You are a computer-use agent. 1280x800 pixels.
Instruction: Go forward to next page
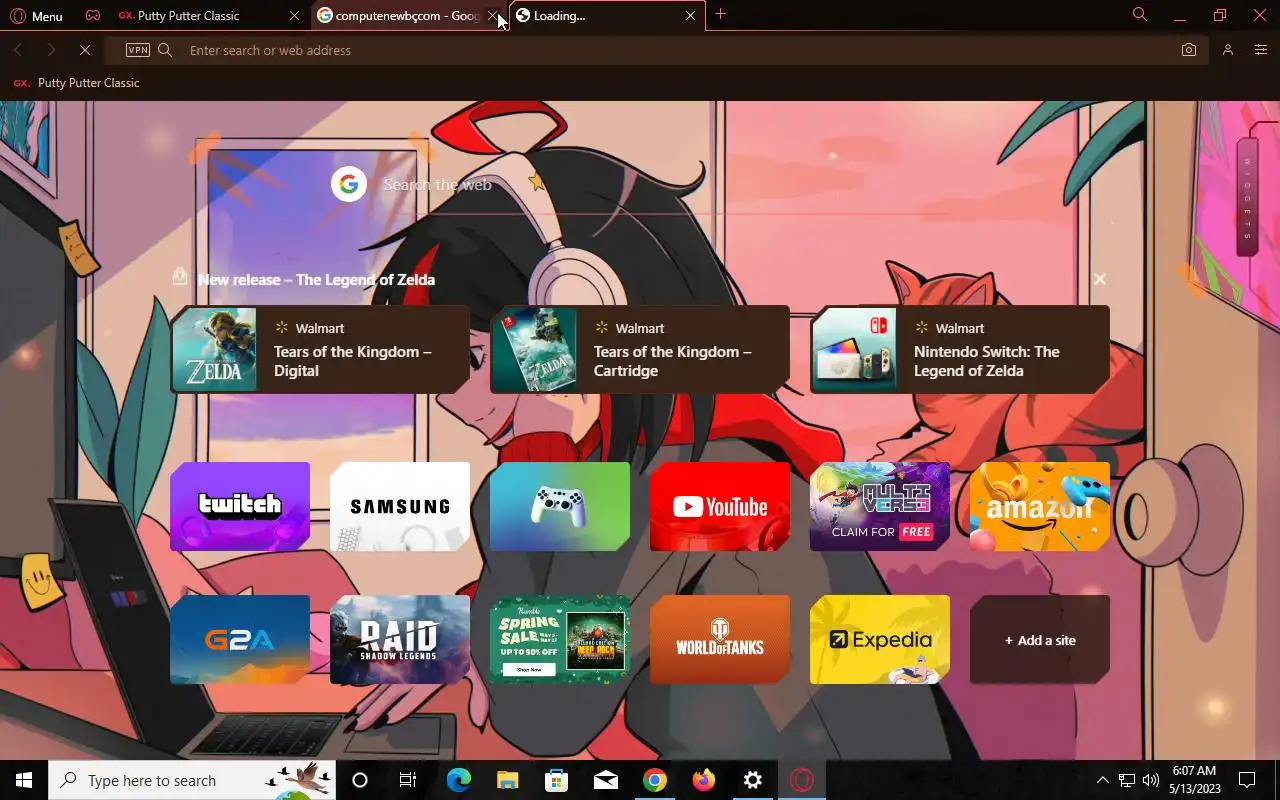point(50,50)
